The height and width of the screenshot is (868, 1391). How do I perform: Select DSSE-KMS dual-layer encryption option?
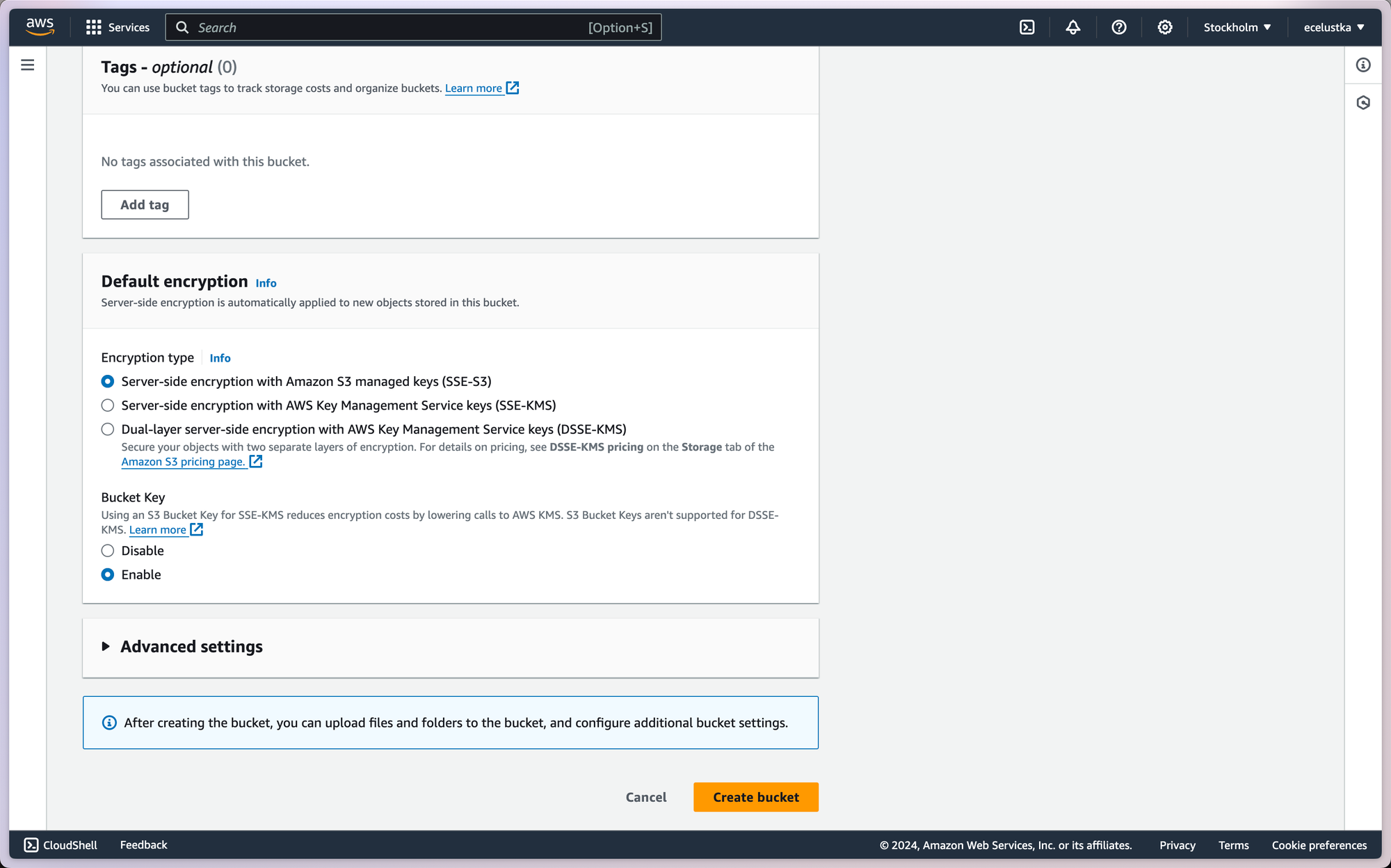(x=108, y=429)
